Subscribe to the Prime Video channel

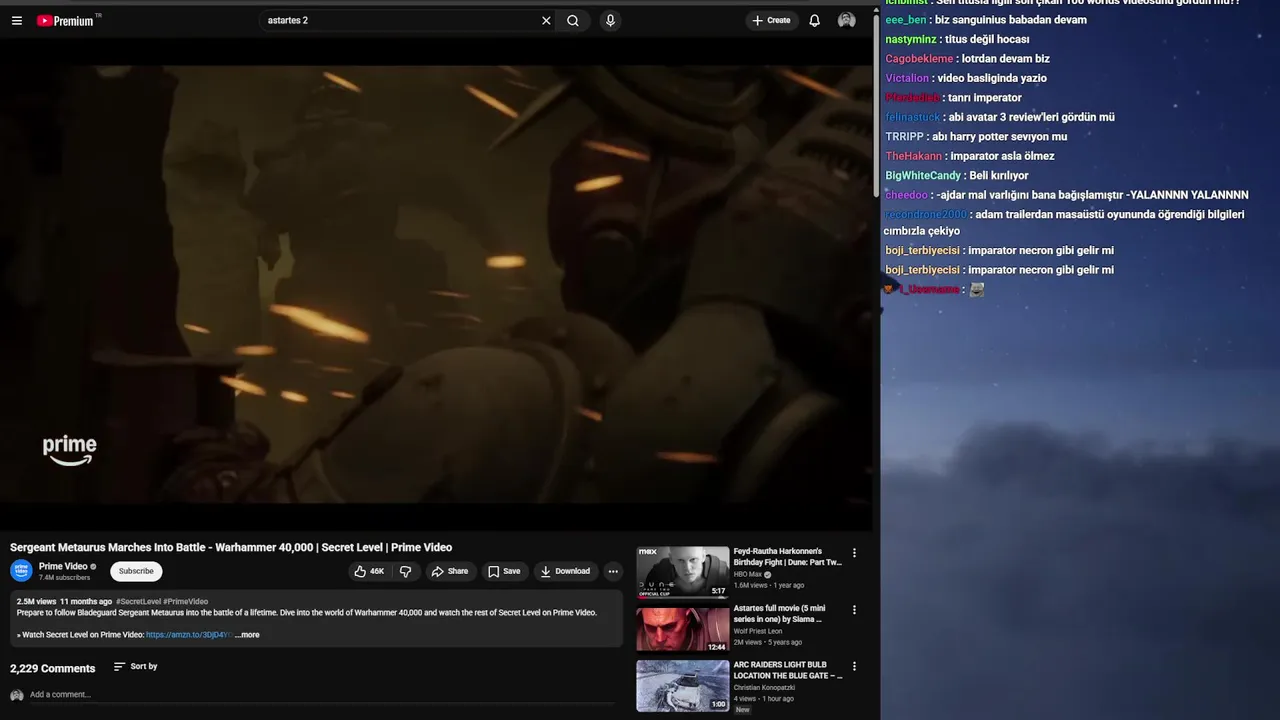[x=136, y=571]
